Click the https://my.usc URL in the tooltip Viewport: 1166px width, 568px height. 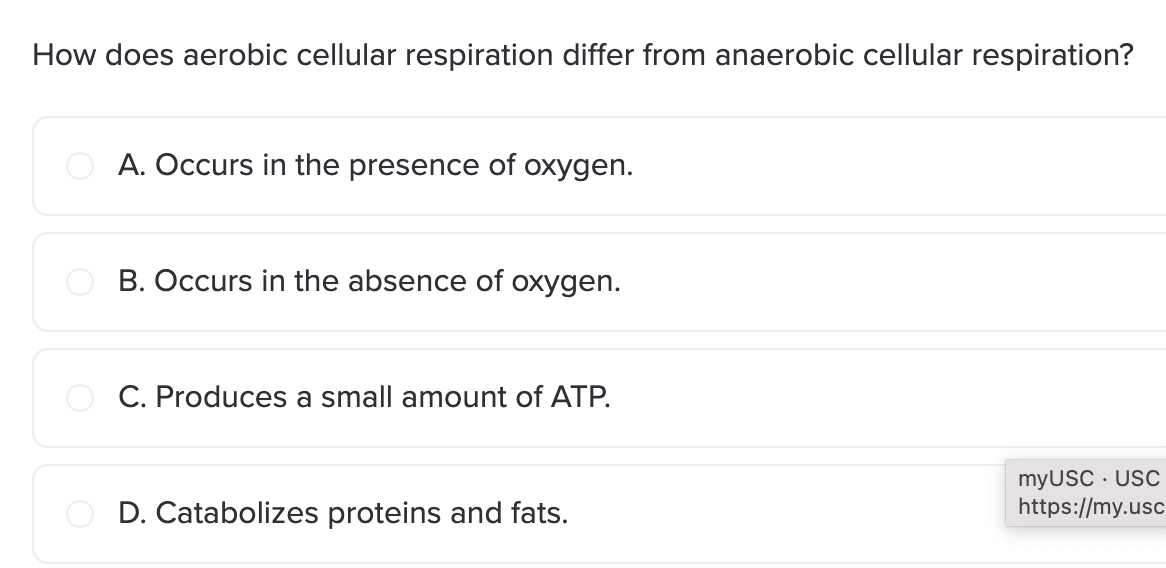[1091, 506]
